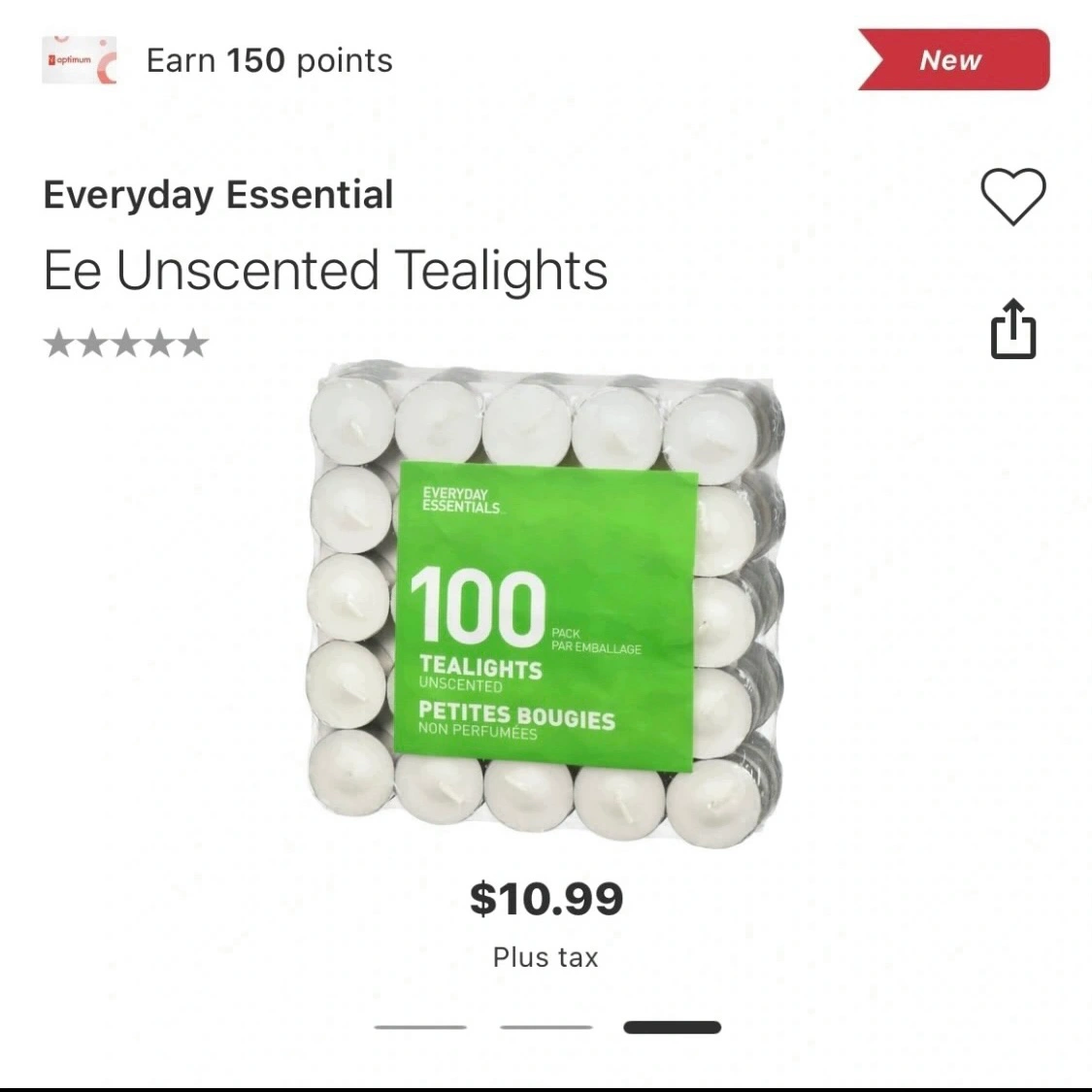Viewport: 1092px width, 1092px height.
Task: Add tealights to favorites with heart icon
Action: pyautogui.click(x=1013, y=196)
